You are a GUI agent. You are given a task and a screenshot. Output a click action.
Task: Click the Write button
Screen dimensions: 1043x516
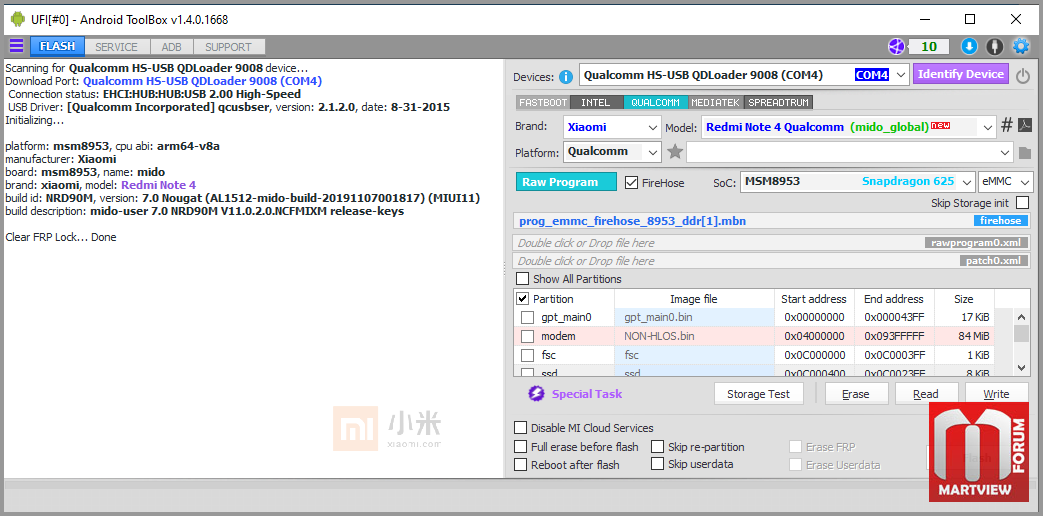[x=996, y=394]
